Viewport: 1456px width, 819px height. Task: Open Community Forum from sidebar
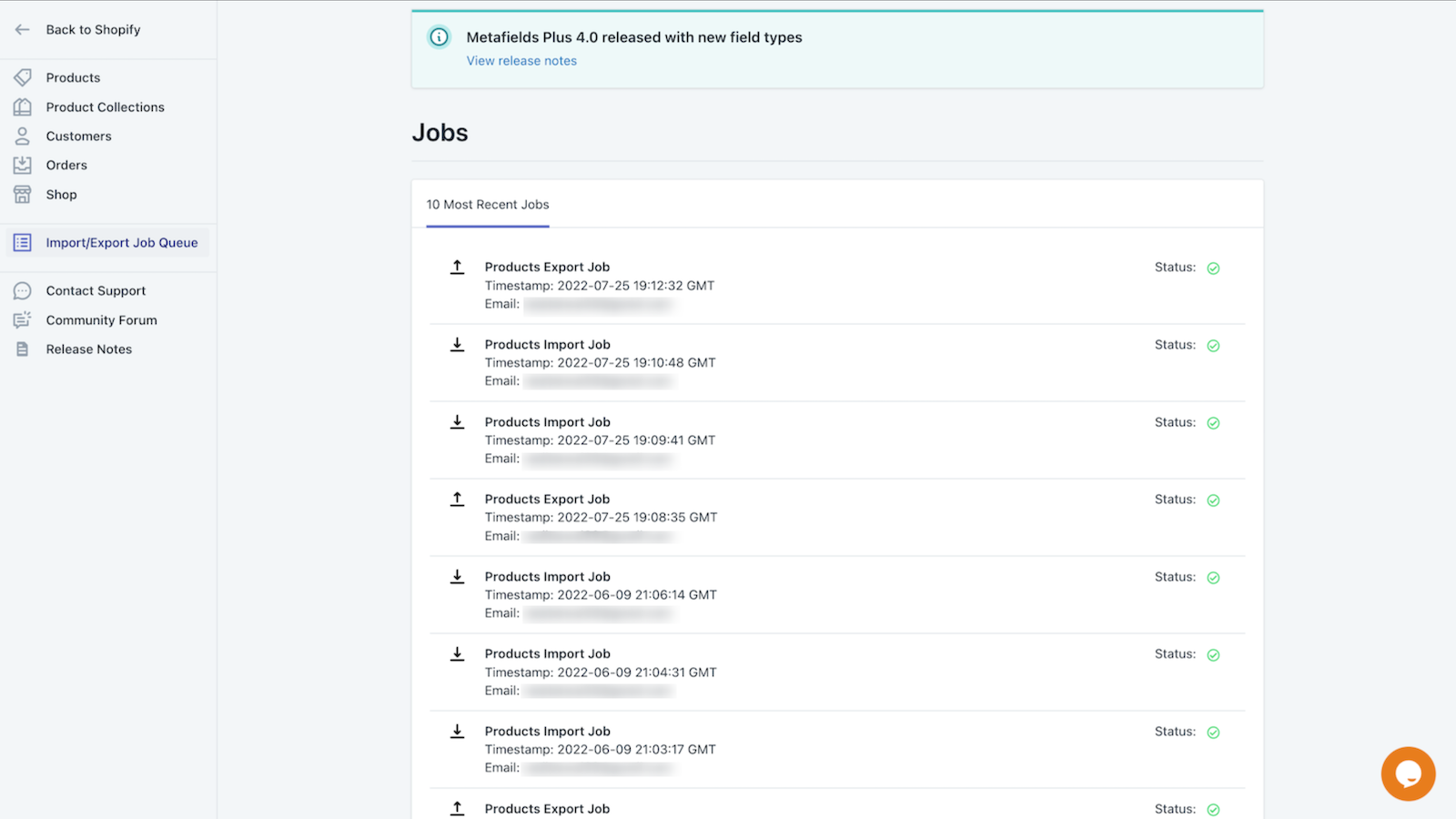[x=101, y=320]
